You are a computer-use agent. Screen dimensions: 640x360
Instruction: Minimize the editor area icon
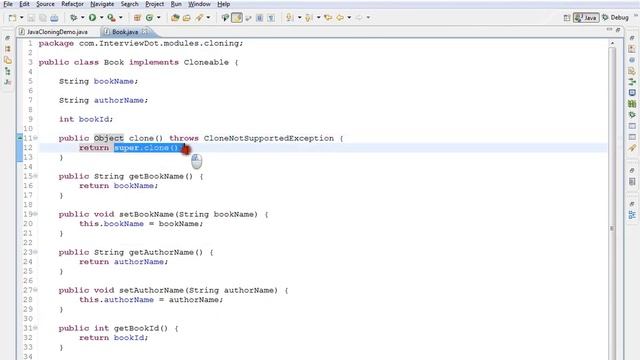609,29
